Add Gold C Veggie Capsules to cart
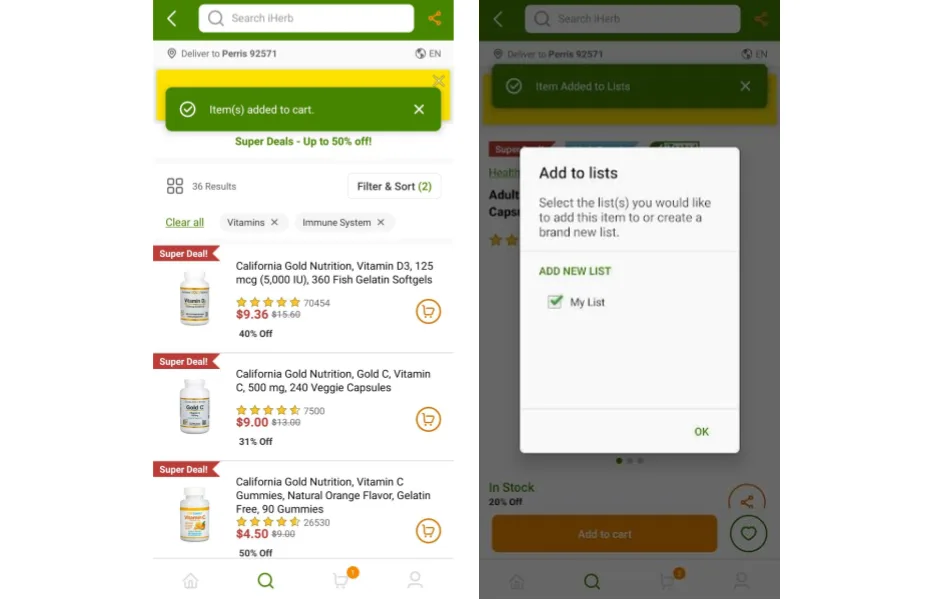 tap(428, 419)
